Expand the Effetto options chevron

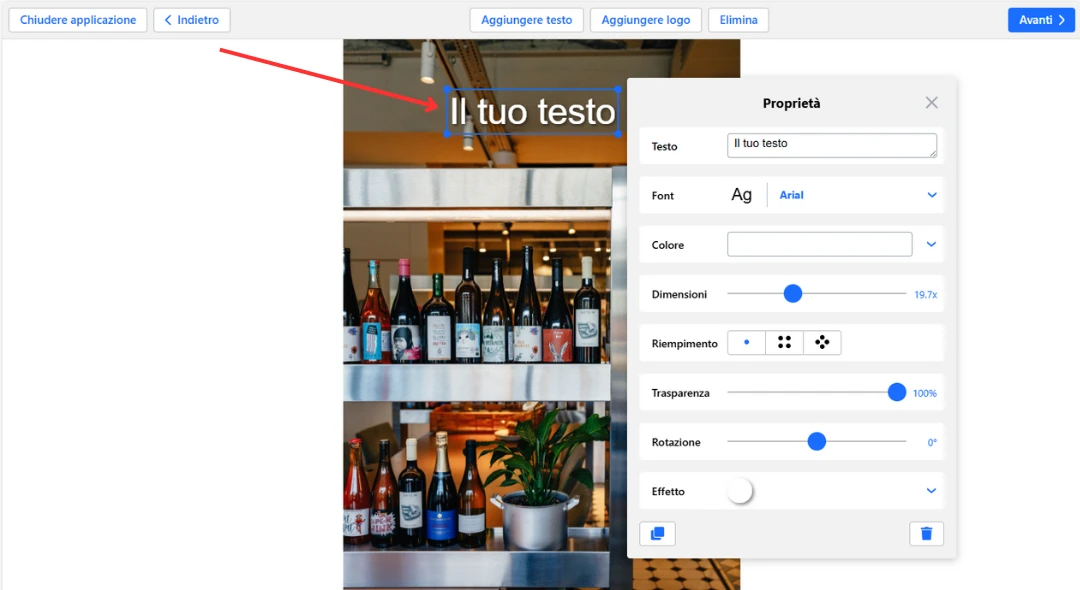click(931, 491)
